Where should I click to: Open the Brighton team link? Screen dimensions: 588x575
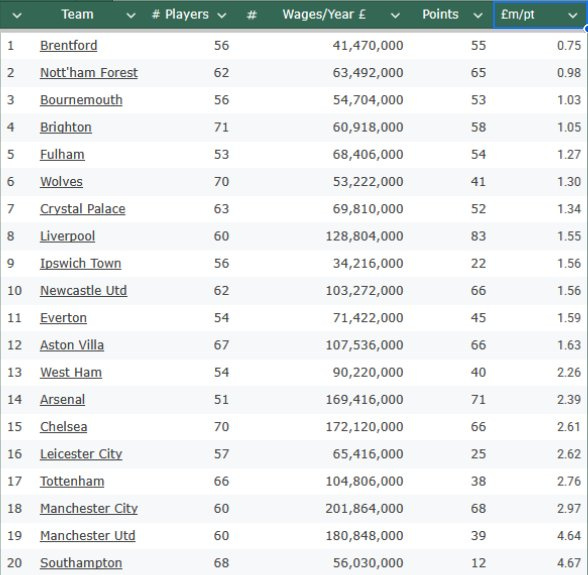(66, 128)
